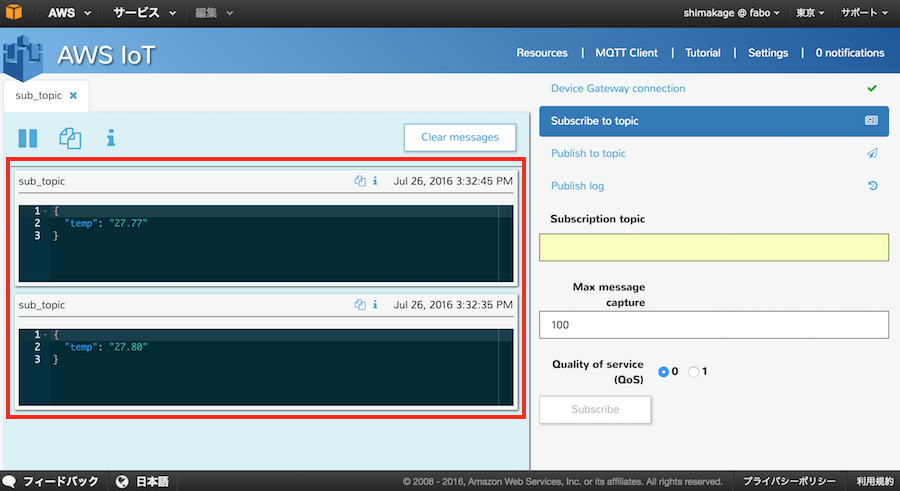This screenshot has width=900, height=491.
Task: Show info for the 3:32:35 PM message
Action: (x=375, y=304)
